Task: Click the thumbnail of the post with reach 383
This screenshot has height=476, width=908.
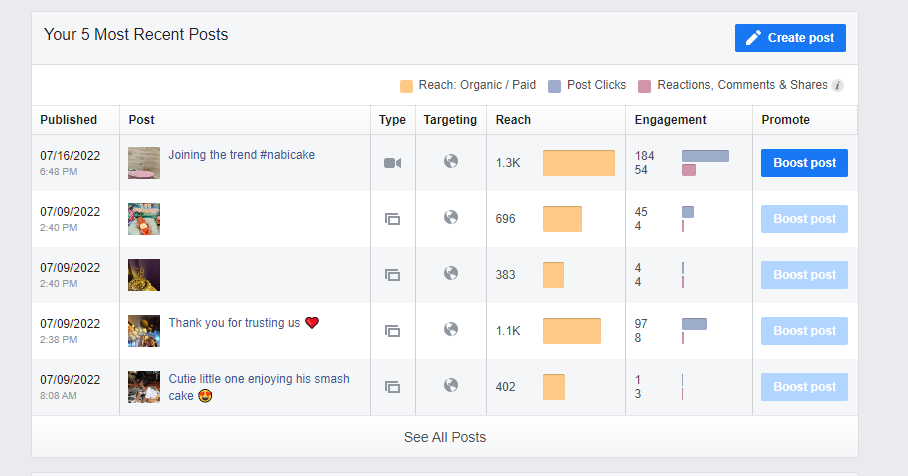Action: [144, 274]
